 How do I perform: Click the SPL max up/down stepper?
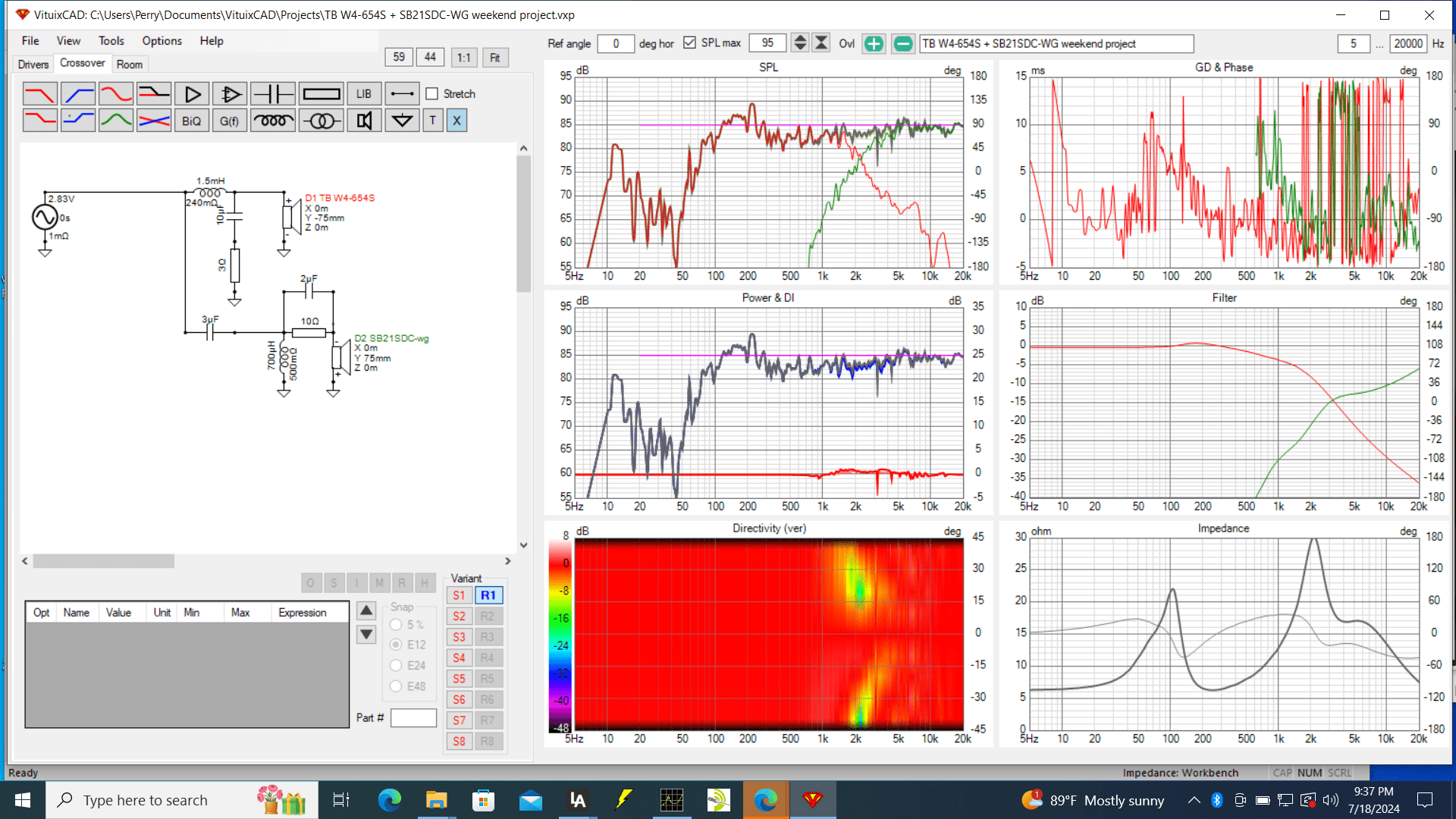click(x=800, y=43)
